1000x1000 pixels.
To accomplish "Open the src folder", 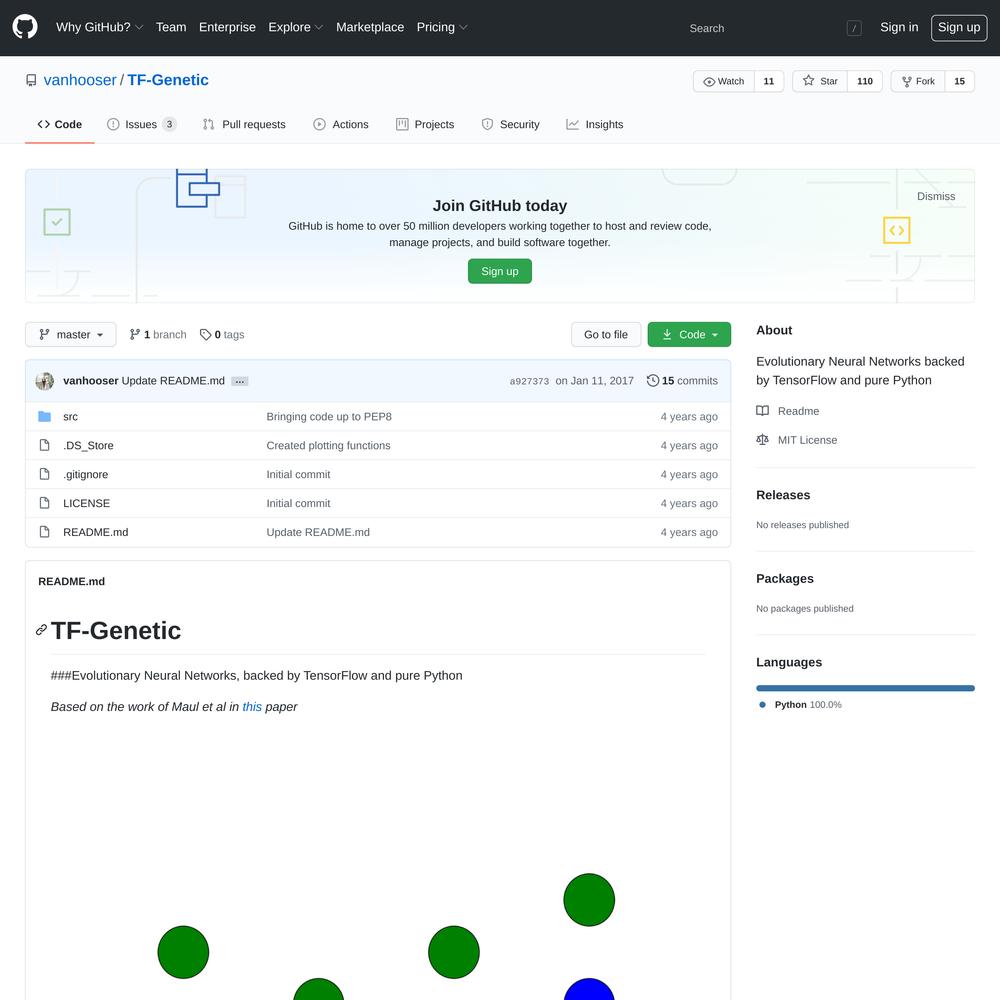I will (70, 416).
